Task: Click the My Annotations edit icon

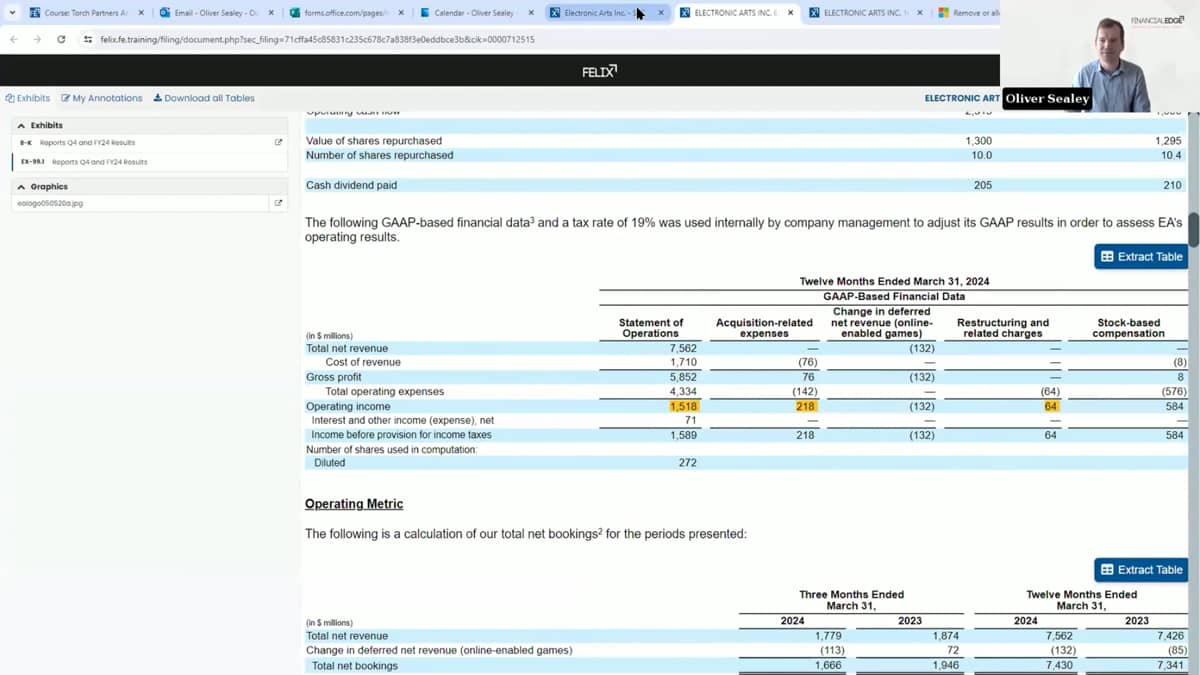Action: [66, 98]
